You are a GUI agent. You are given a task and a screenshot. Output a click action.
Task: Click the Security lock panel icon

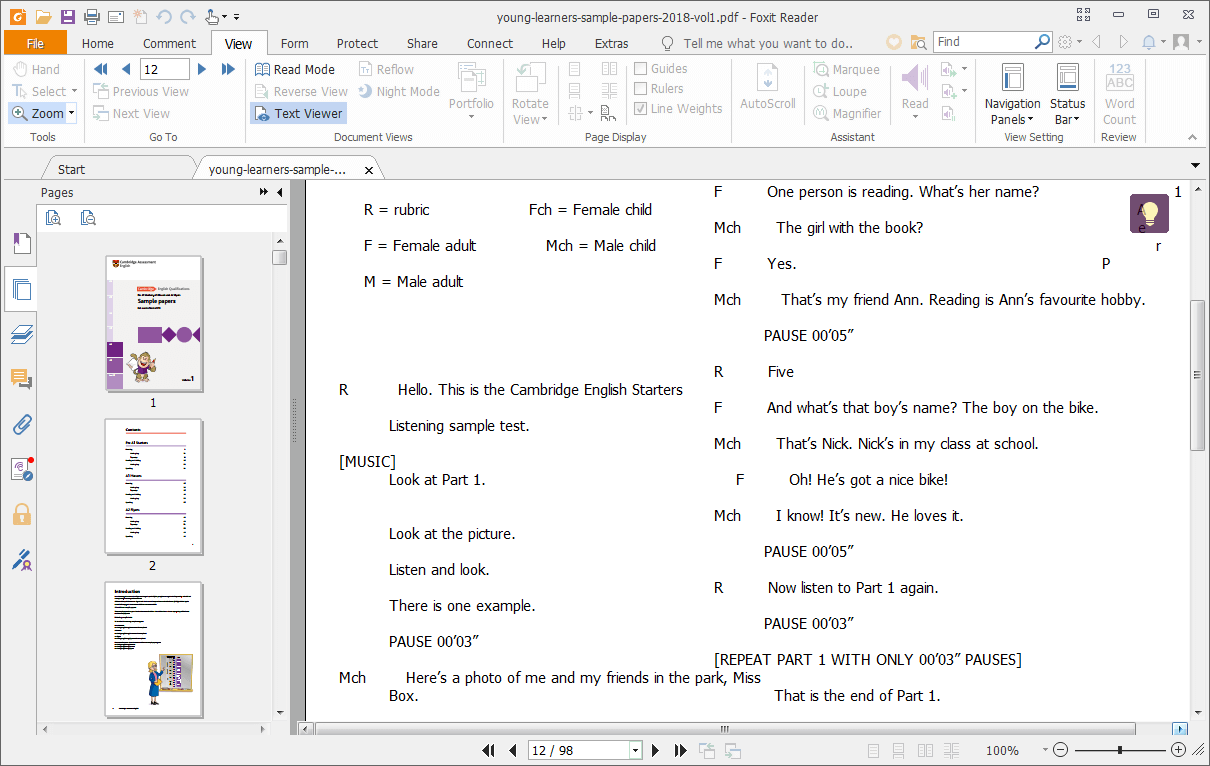(21, 514)
